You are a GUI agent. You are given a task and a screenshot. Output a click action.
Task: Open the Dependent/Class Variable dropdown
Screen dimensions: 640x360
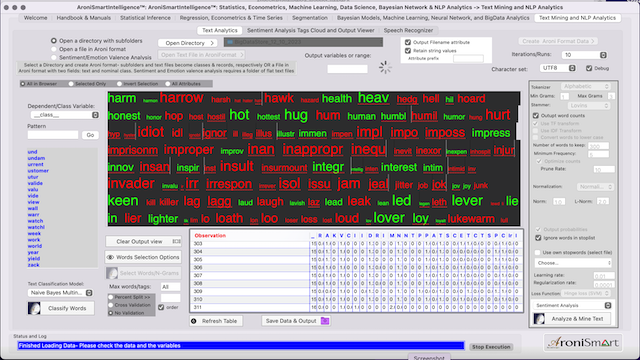pos(64,115)
